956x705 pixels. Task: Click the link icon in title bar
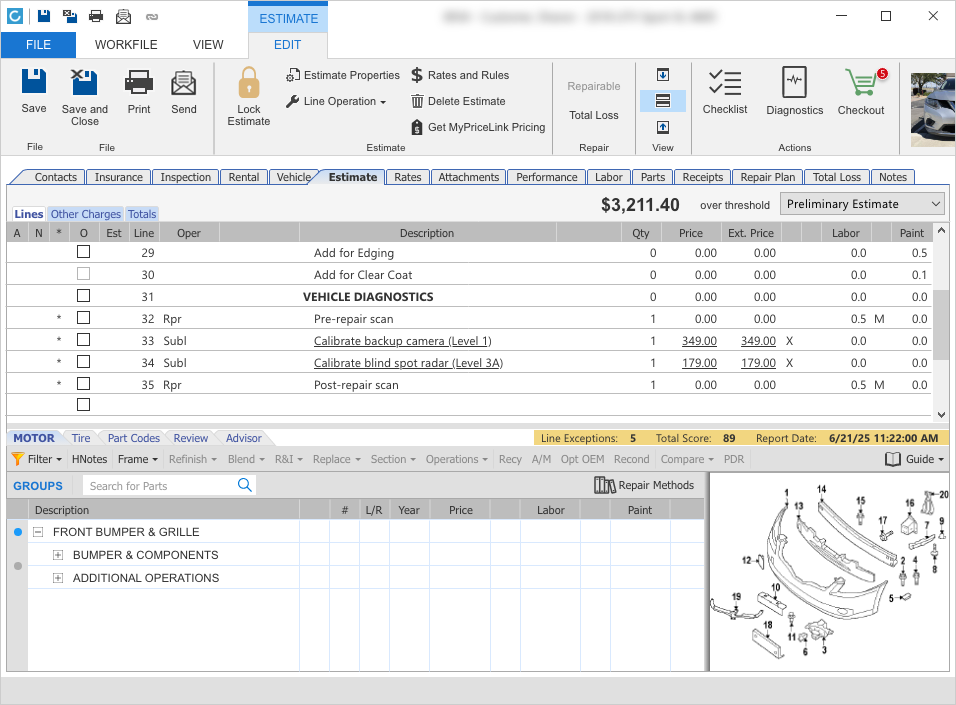pyautogui.click(x=152, y=16)
